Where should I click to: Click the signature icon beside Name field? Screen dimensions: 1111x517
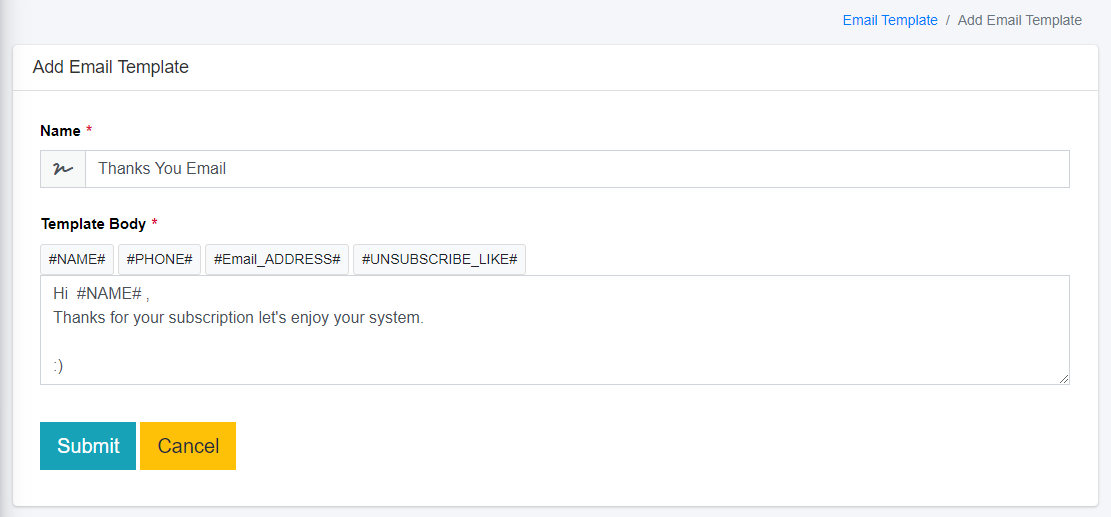coord(63,169)
